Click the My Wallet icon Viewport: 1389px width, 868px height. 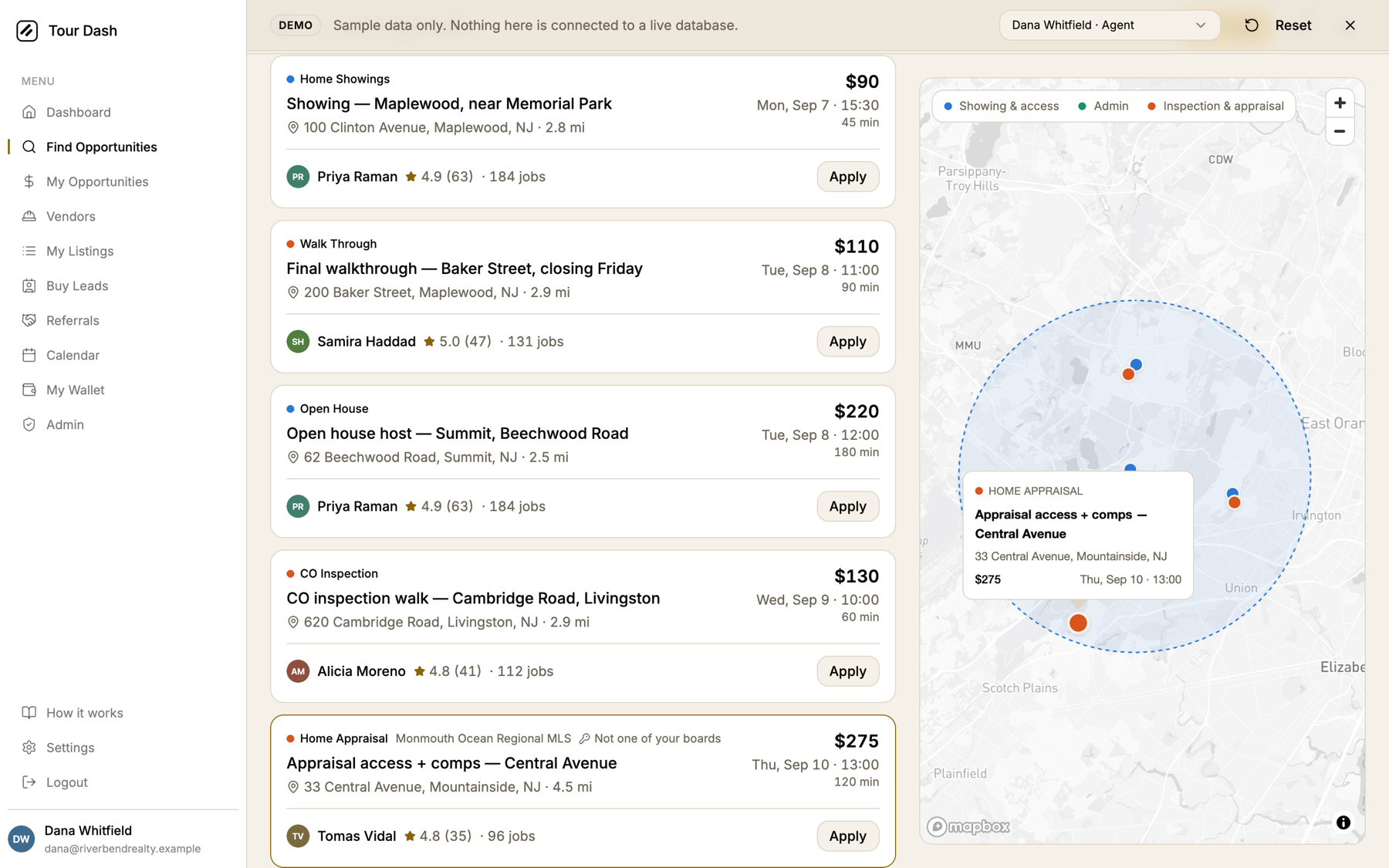click(29, 390)
